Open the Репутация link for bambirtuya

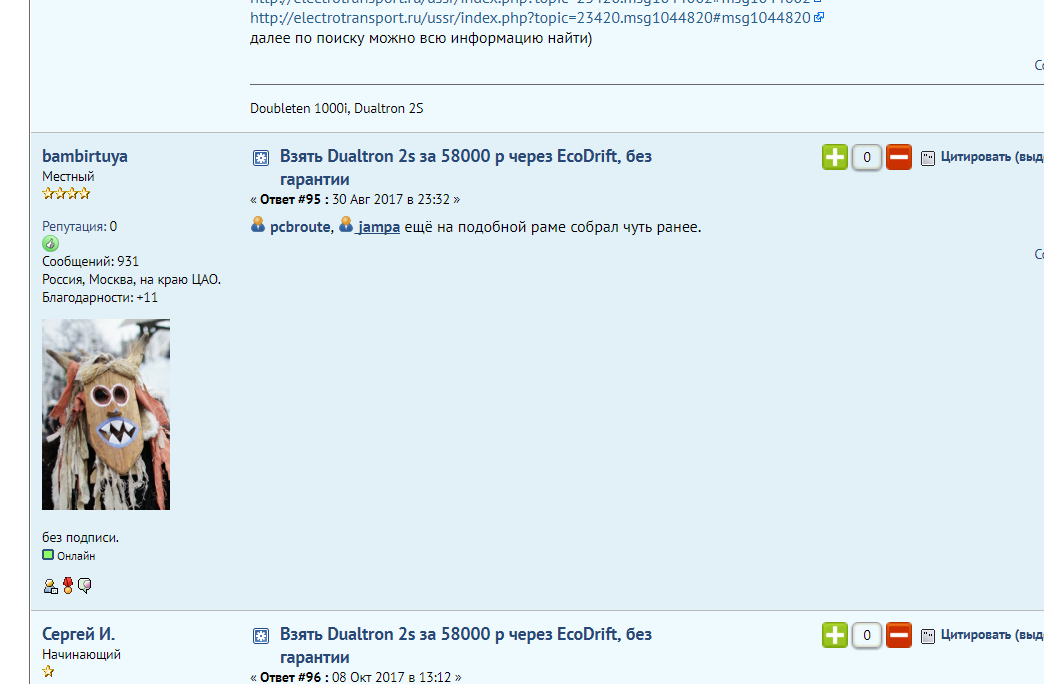tap(73, 226)
